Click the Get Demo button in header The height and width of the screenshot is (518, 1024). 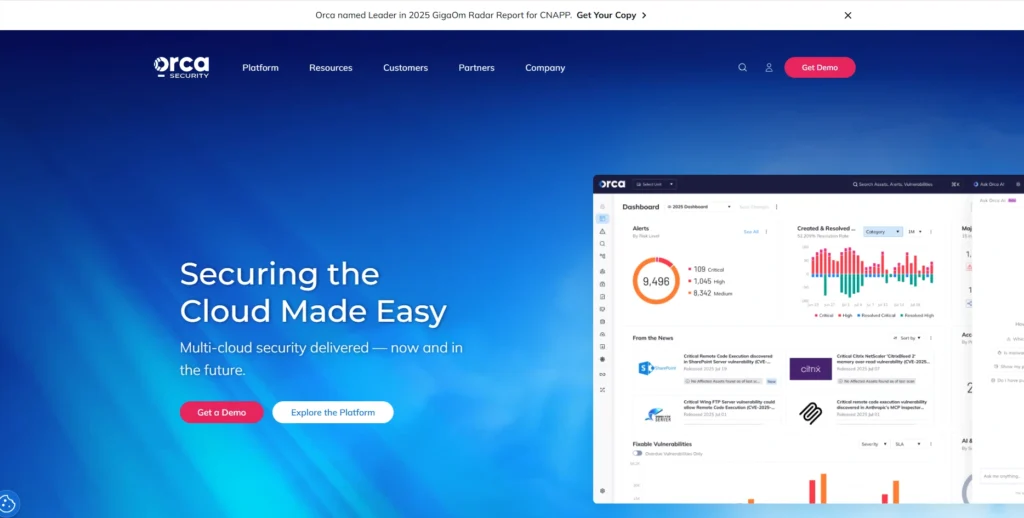tap(820, 67)
